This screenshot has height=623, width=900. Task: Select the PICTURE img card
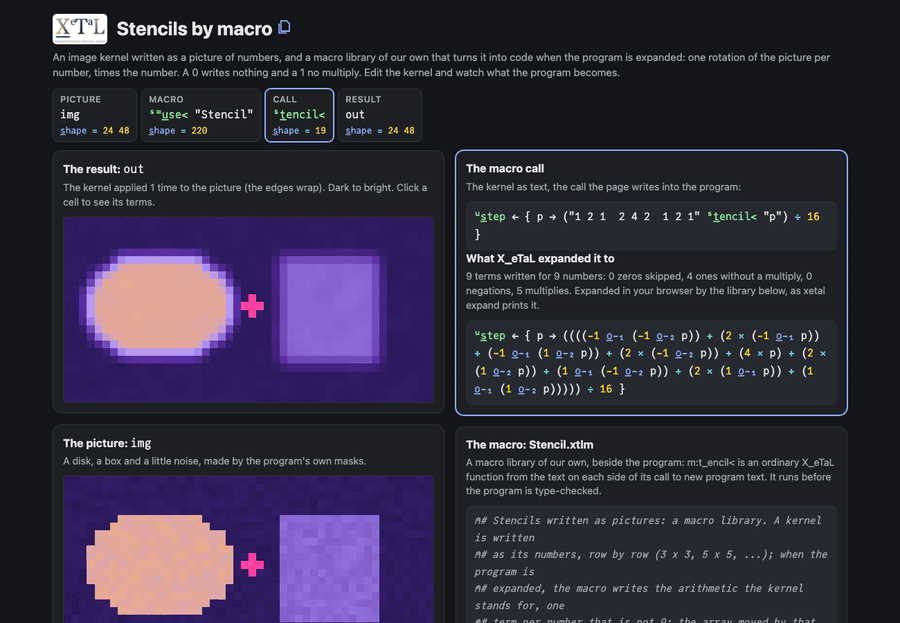[95, 115]
